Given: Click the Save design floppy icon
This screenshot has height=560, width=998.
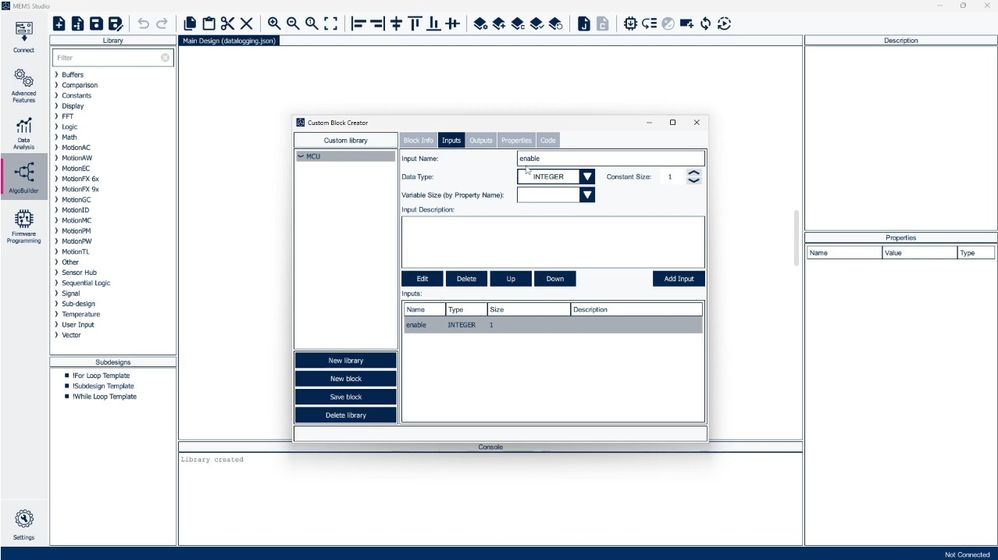Looking at the screenshot, I should pyautogui.click(x=96, y=24).
